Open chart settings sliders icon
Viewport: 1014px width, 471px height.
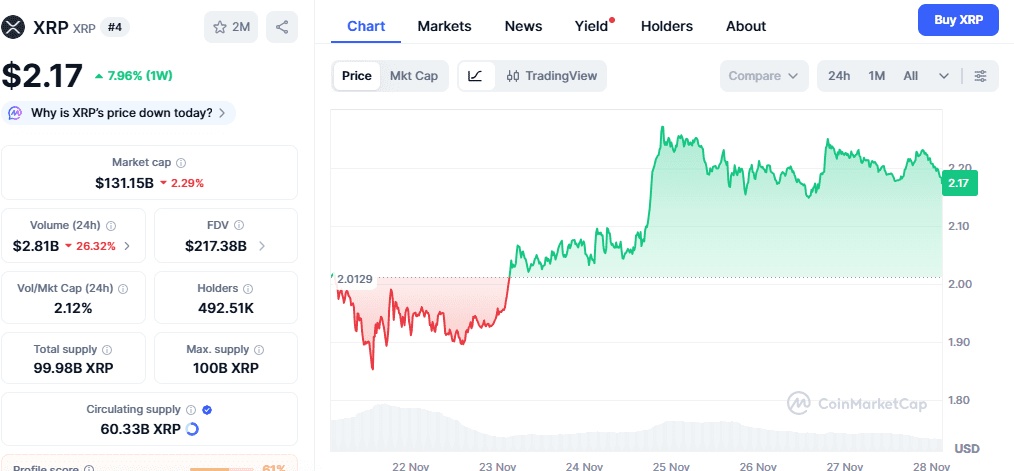pos(980,76)
